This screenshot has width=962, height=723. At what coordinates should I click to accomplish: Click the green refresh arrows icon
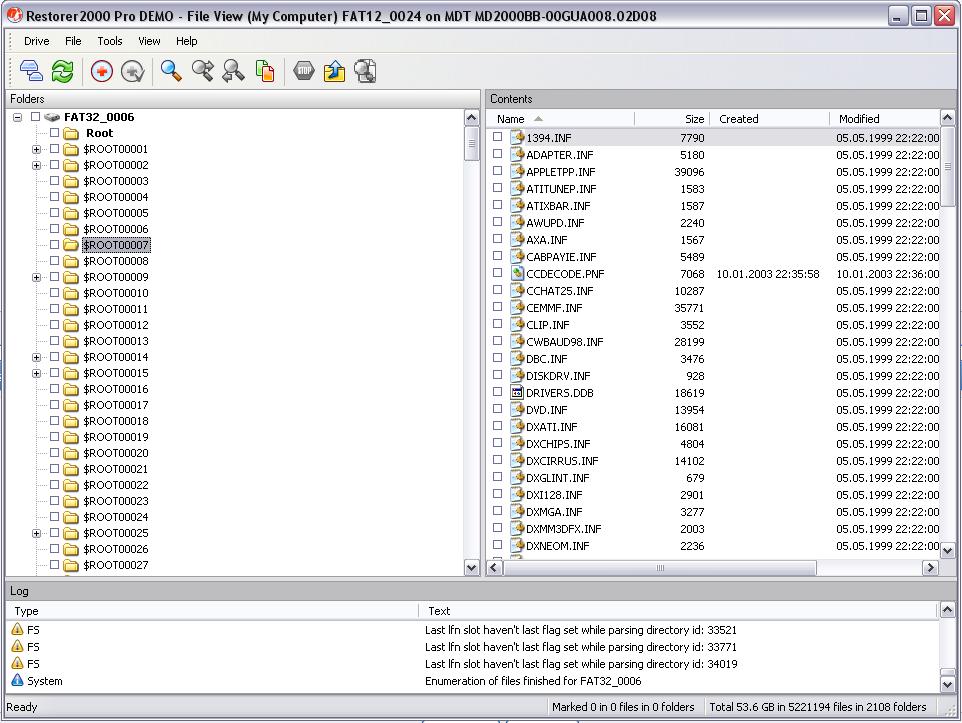[63, 71]
